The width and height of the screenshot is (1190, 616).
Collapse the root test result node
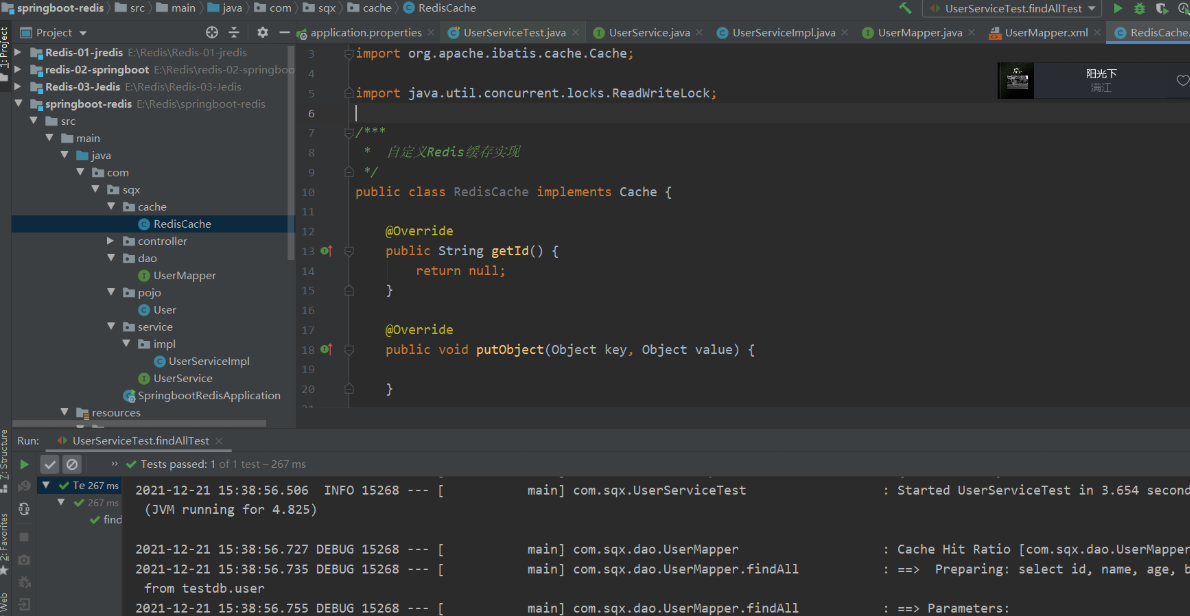click(47, 486)
